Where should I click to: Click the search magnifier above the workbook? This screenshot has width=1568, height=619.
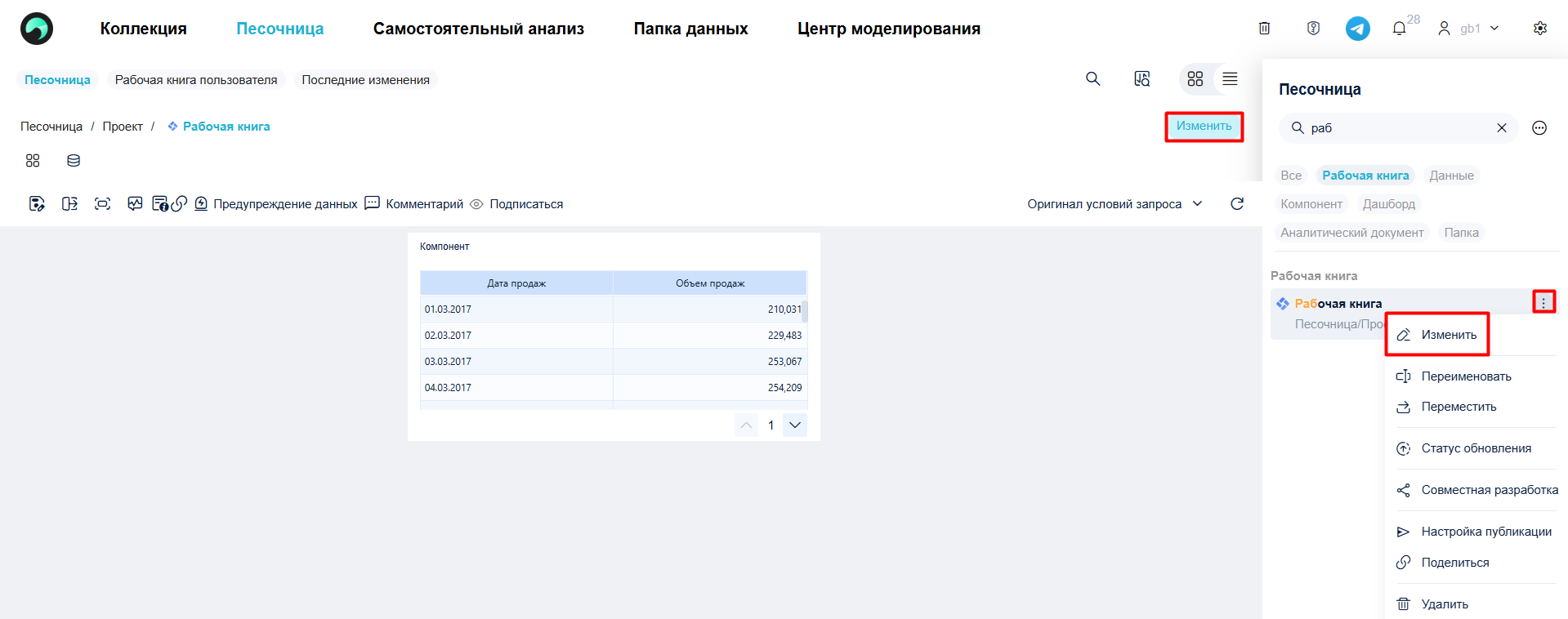(x=1092, y=79)
